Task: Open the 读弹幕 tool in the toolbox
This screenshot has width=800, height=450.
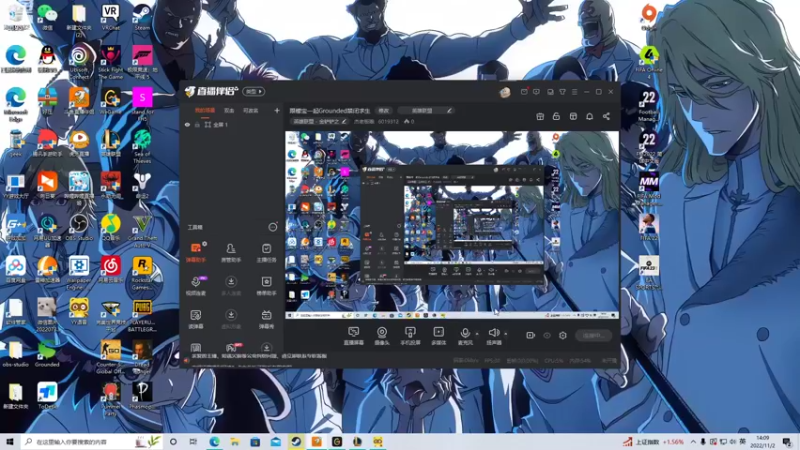Action: point(195,319)
